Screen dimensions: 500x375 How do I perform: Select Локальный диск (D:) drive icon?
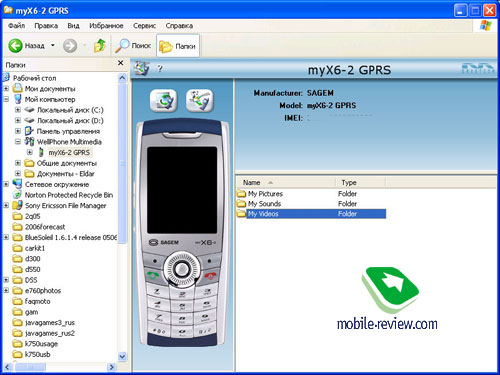pyautogui.click(x=29, y=121)
